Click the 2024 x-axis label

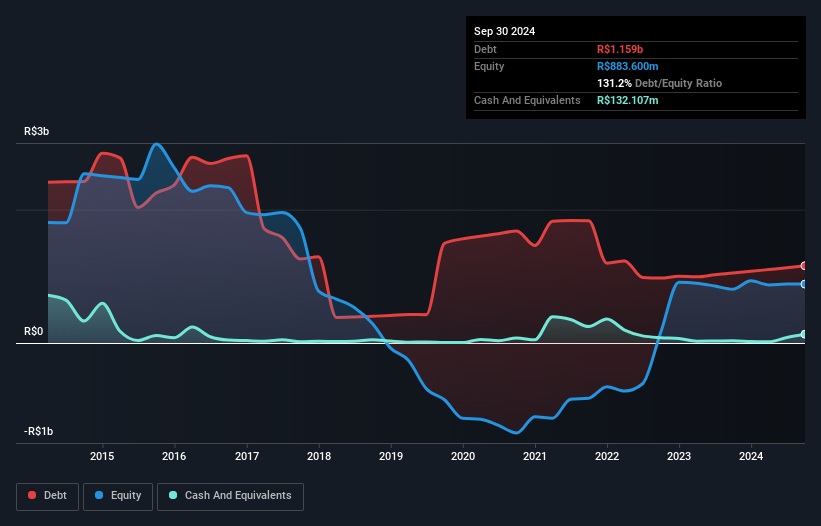coord(751,456)
